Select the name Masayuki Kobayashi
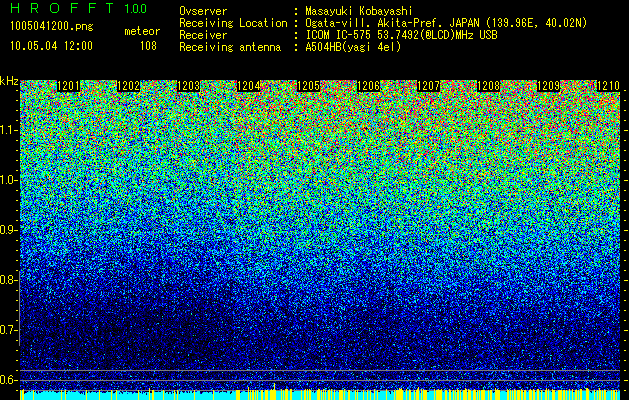Image resolution: width=629 pixels, height=400 pixels. (359, 11)
